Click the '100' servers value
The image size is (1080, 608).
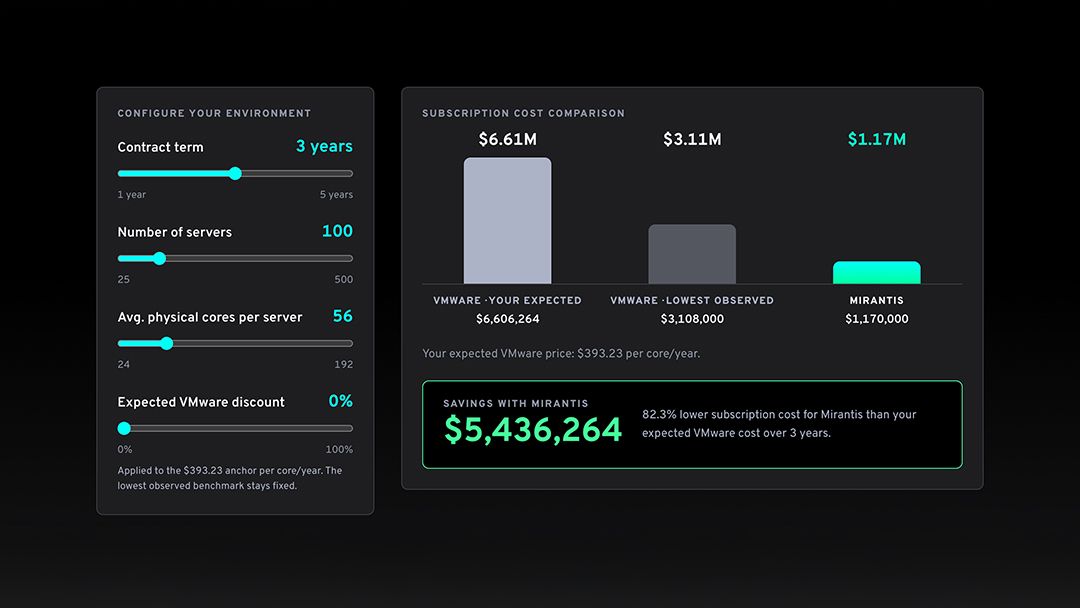[x=337, y=231]
